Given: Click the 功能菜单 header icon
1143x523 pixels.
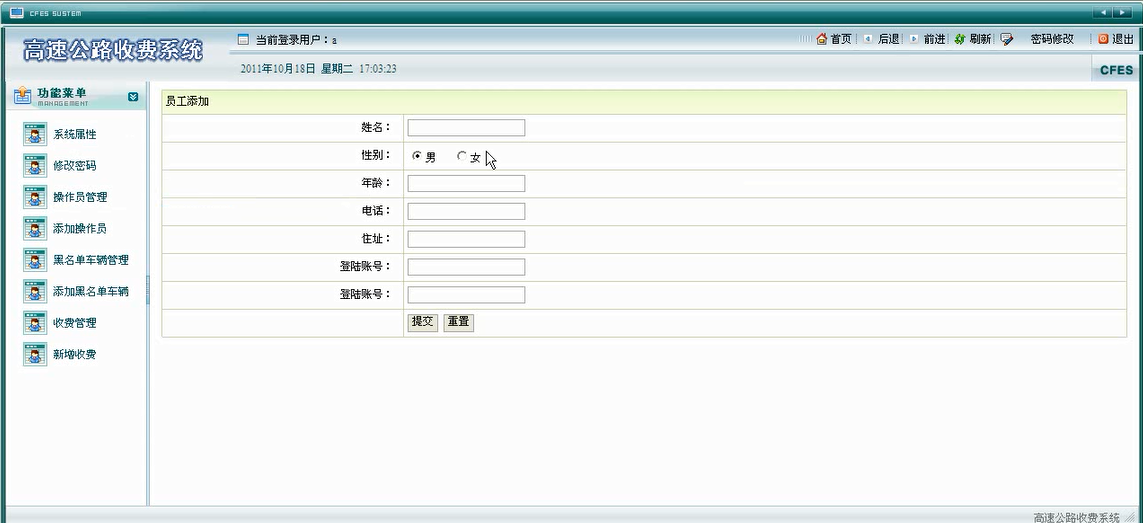Looking at the screenshot, I should tap(23, 96).
